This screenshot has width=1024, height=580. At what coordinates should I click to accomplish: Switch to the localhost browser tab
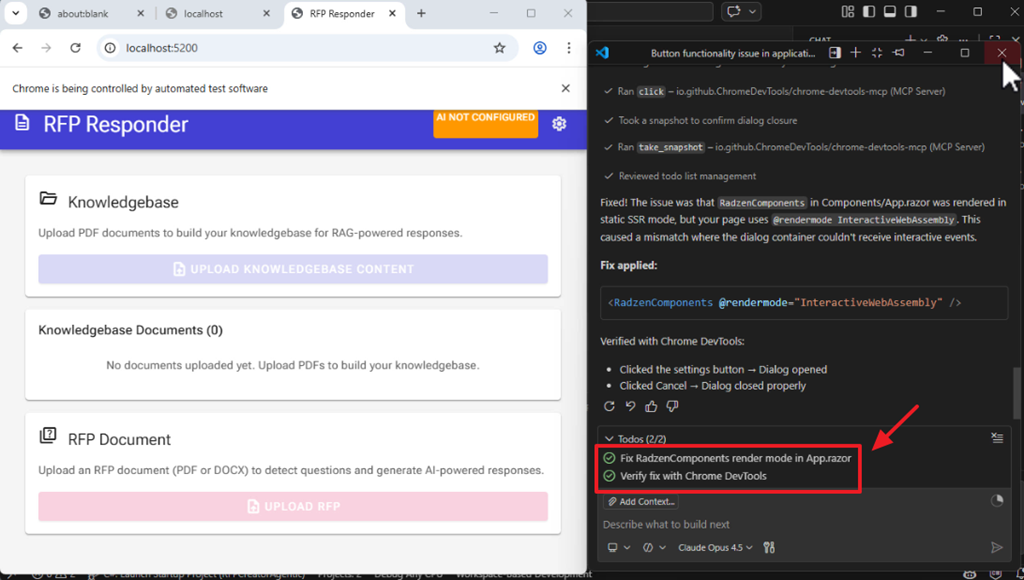tap(210, 14)
